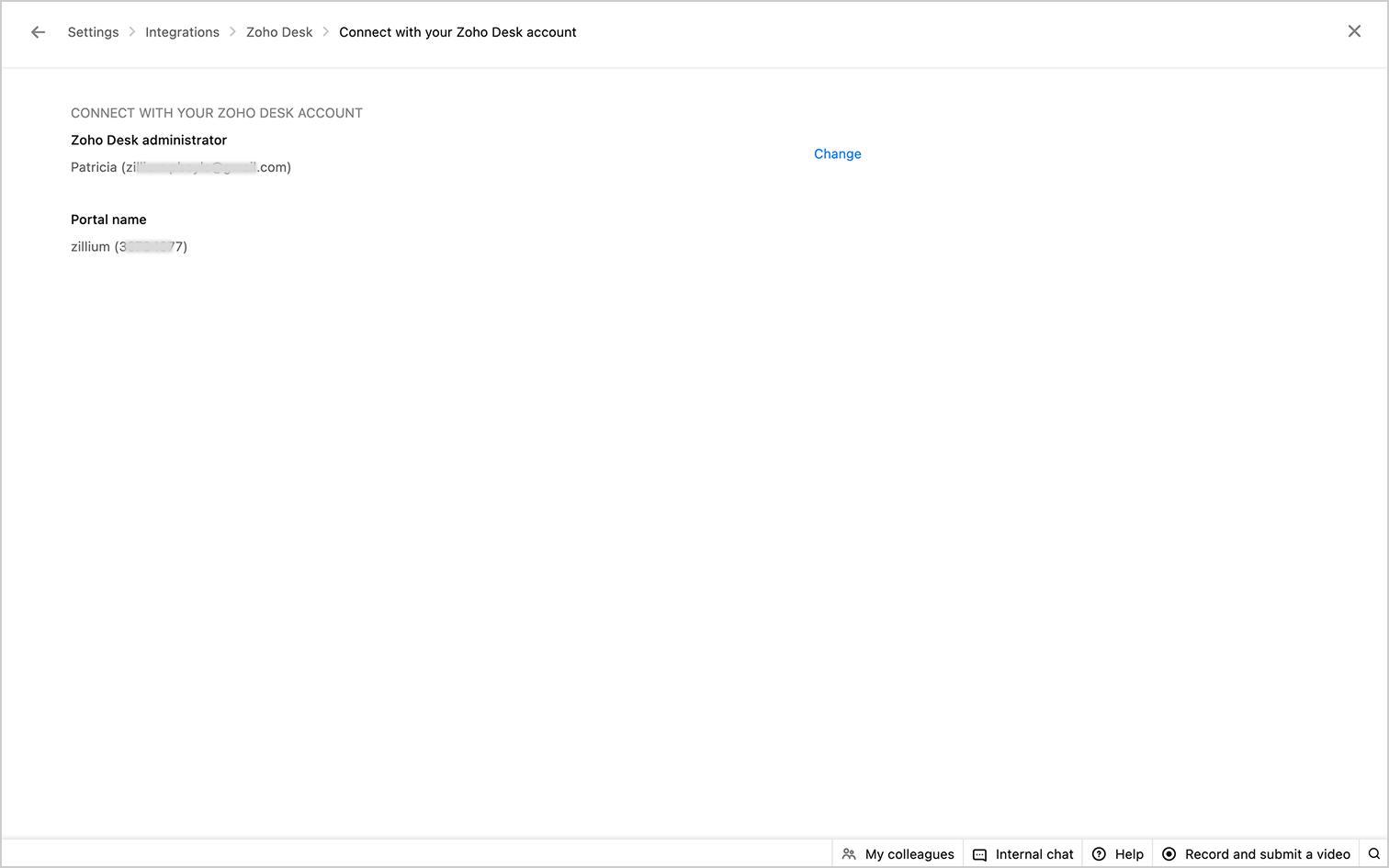The image size is (1389, 868).
Task: Click the record circle icon
Action: tap(1169, 854)
